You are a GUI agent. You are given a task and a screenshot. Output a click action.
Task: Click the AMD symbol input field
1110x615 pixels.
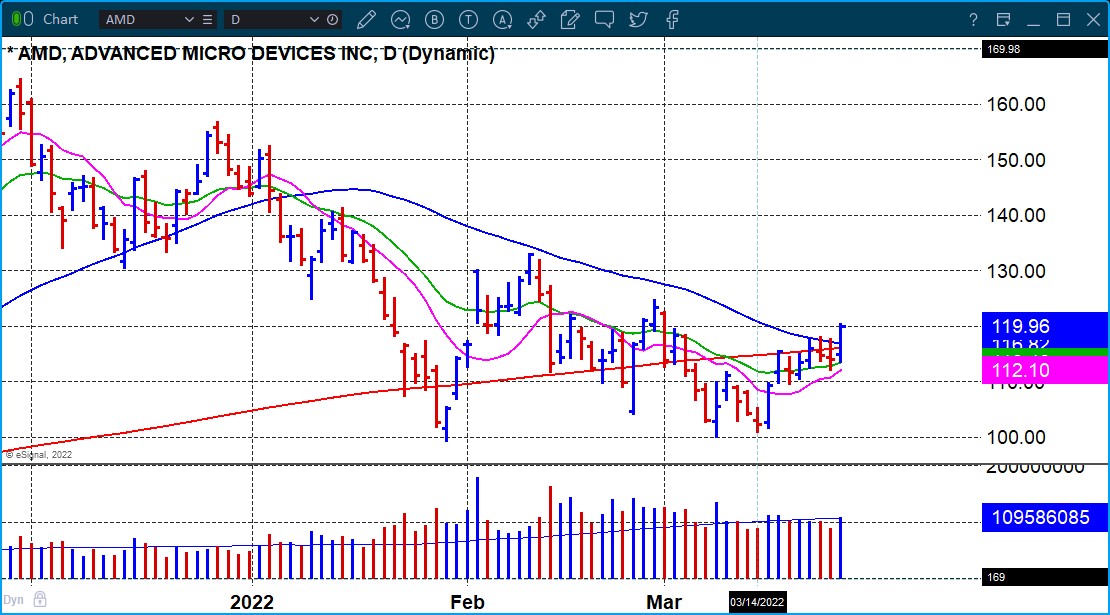point(142,20)
